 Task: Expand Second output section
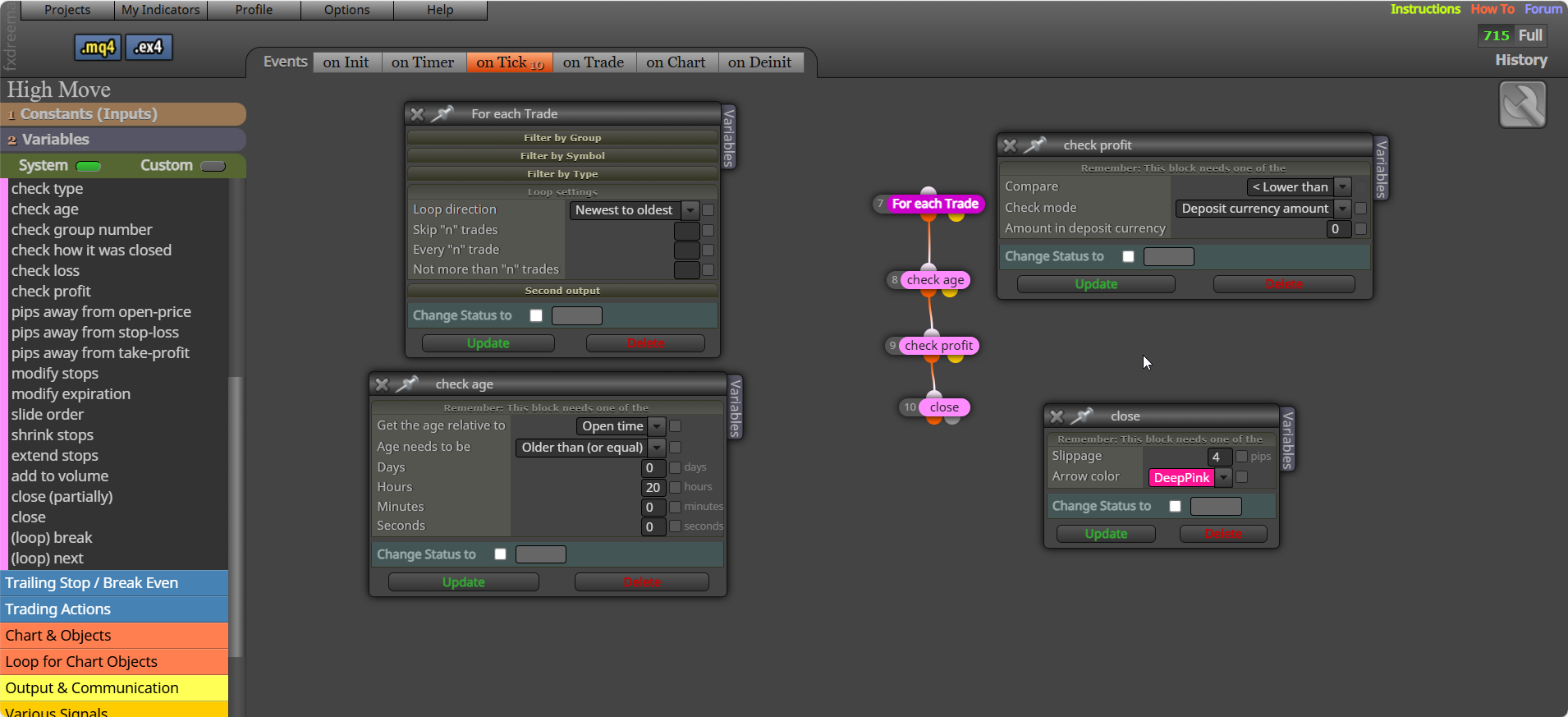pyautogui.click(x=562, y=291)
